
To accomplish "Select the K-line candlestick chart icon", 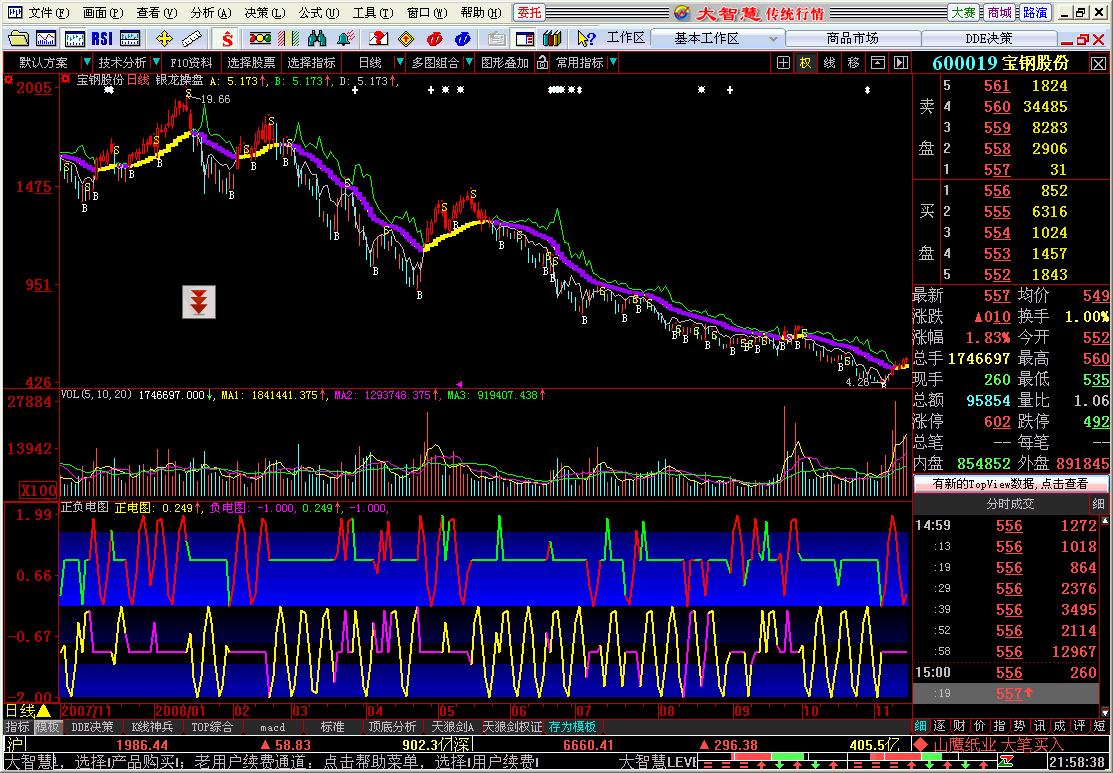I will [73, 38].
